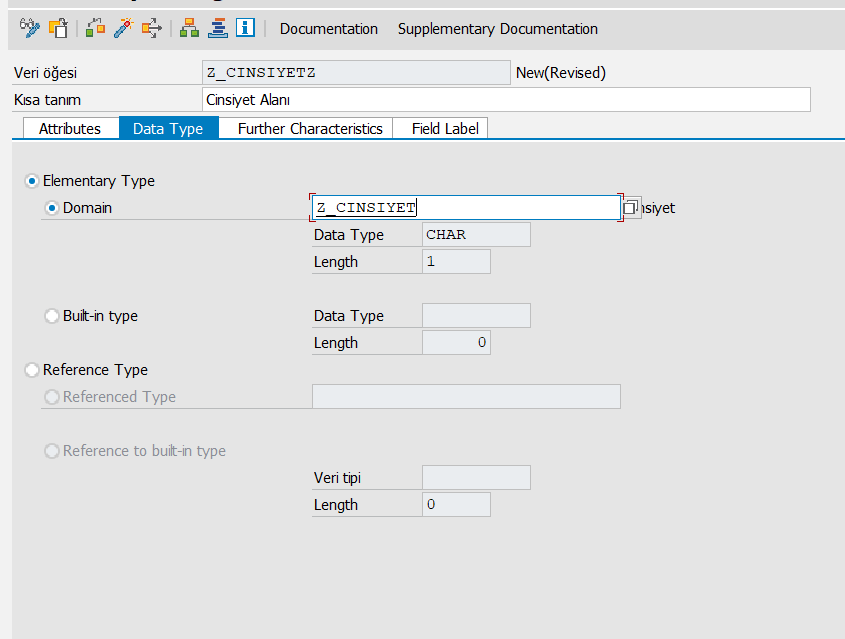This screenshot has width=845, height=639.
Task: Open the Further Characteristics tab
Action: click(310, 129)
